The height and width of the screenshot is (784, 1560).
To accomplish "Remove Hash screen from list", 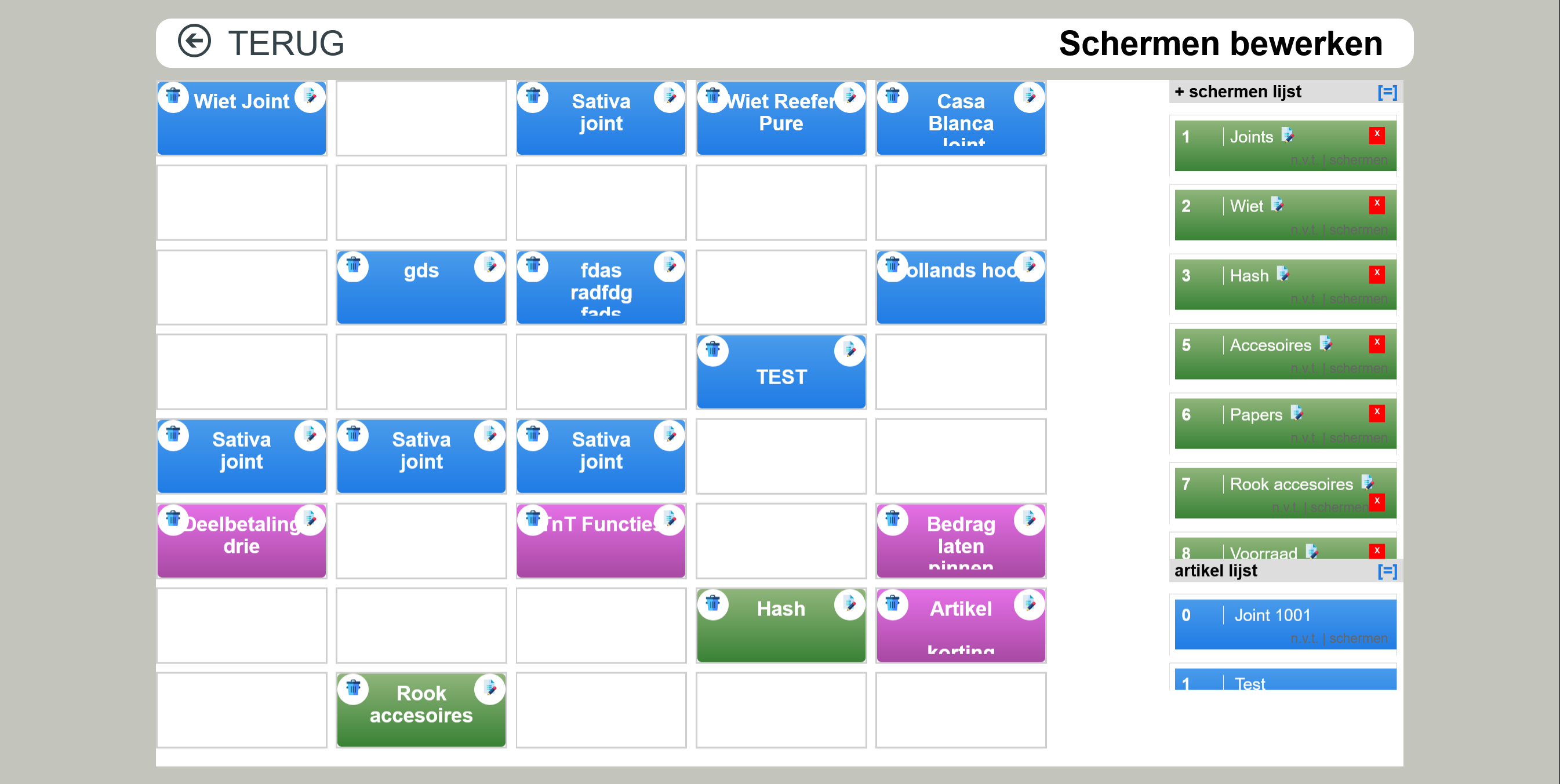I will click(1376, 274).
